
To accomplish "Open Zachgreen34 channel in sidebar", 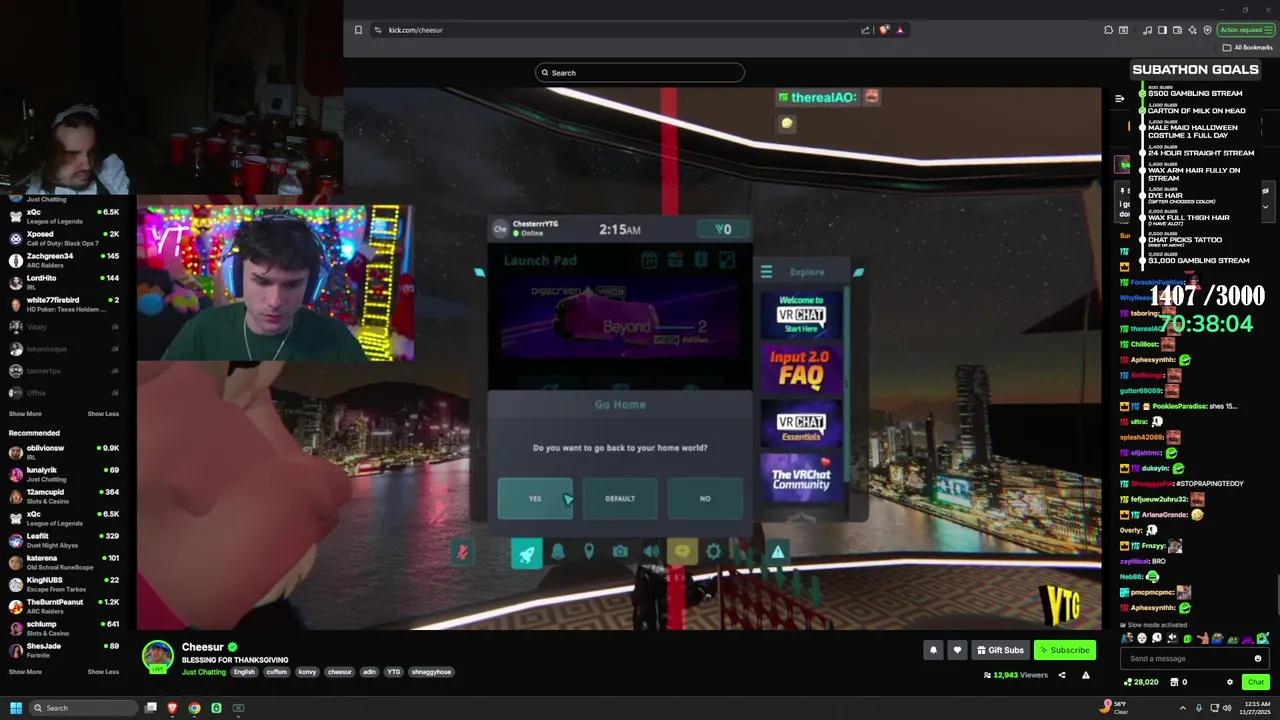I will [66, 260].
